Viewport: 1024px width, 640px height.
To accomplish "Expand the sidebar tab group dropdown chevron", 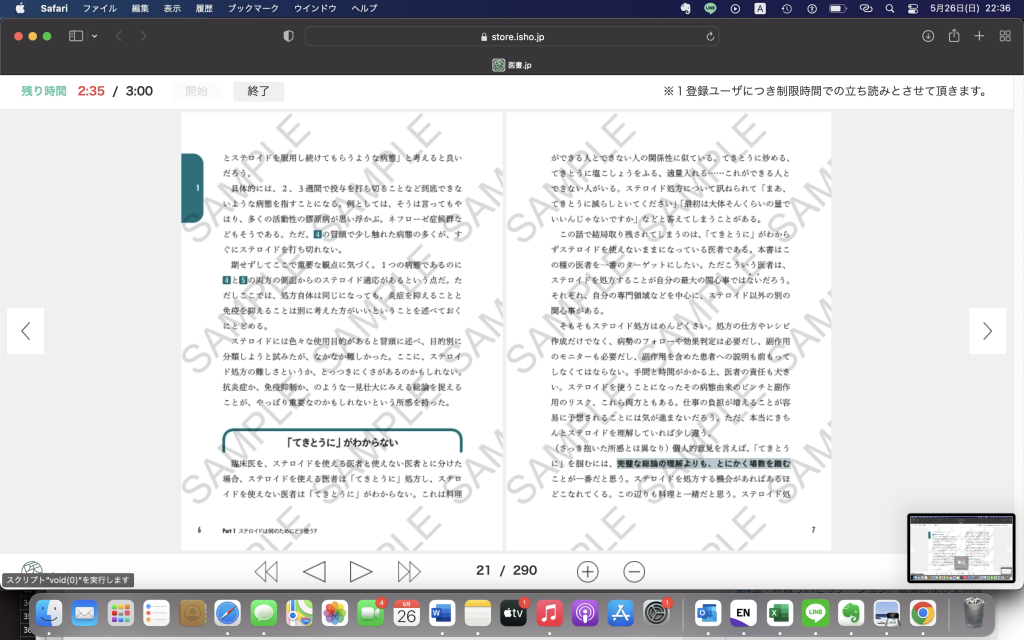I will click(x=95, y=36).
